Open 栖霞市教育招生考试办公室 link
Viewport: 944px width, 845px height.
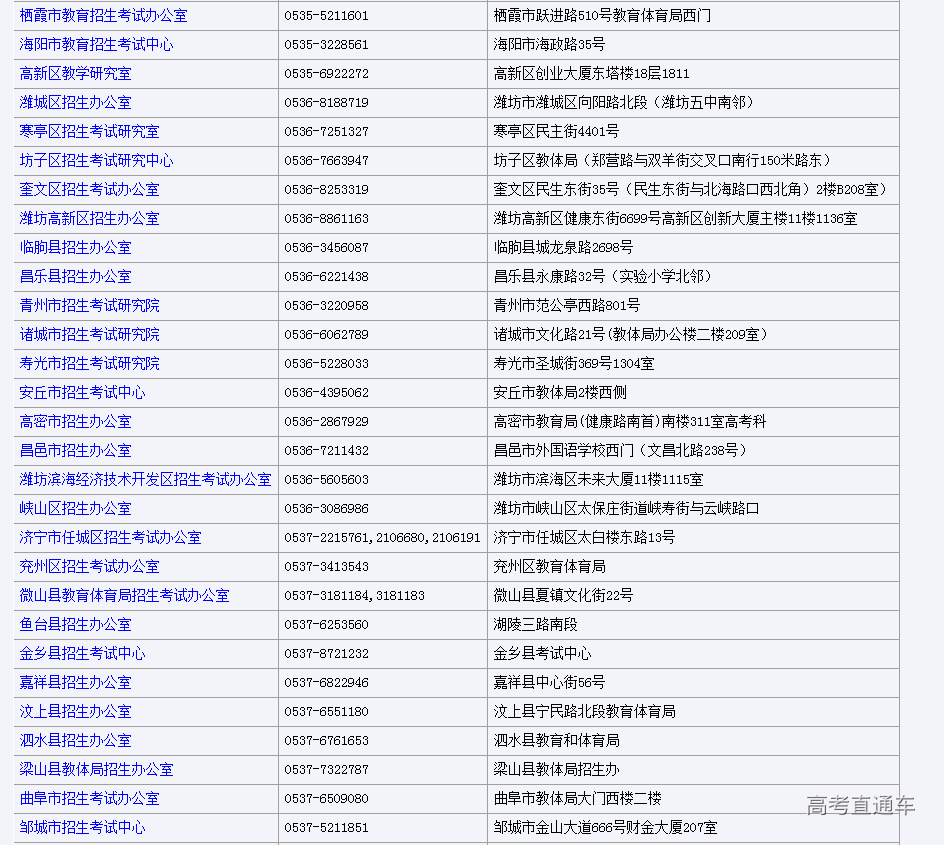pyautogui.click(x=103, y=16)
